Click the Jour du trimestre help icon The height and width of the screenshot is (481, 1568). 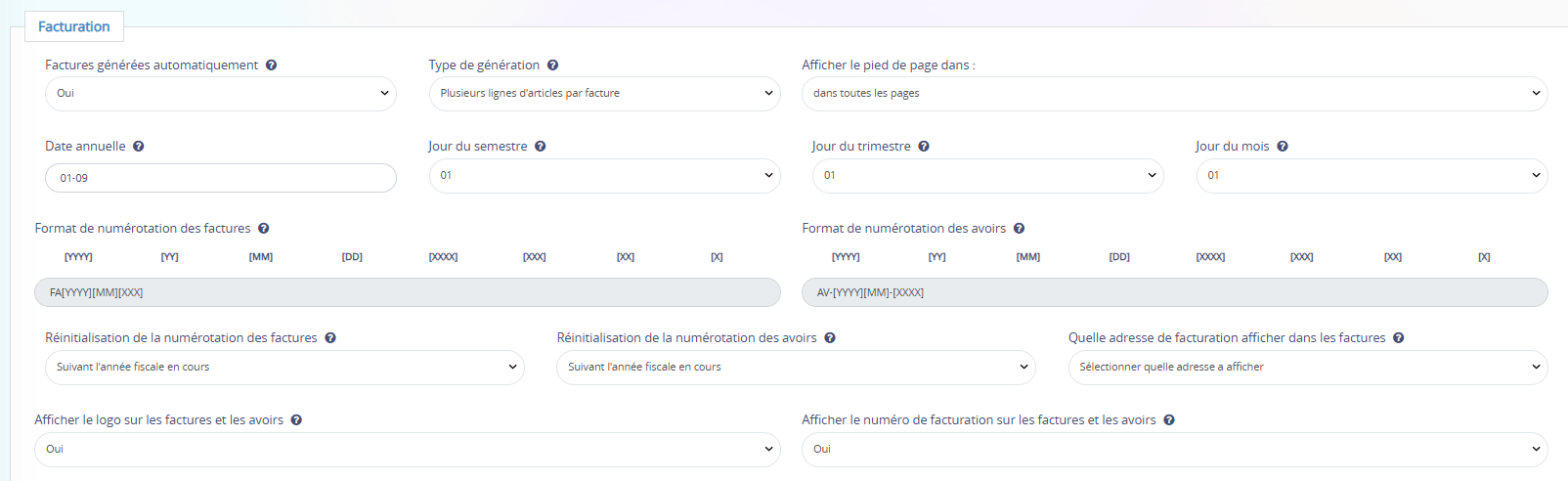[x=923, y=147]
